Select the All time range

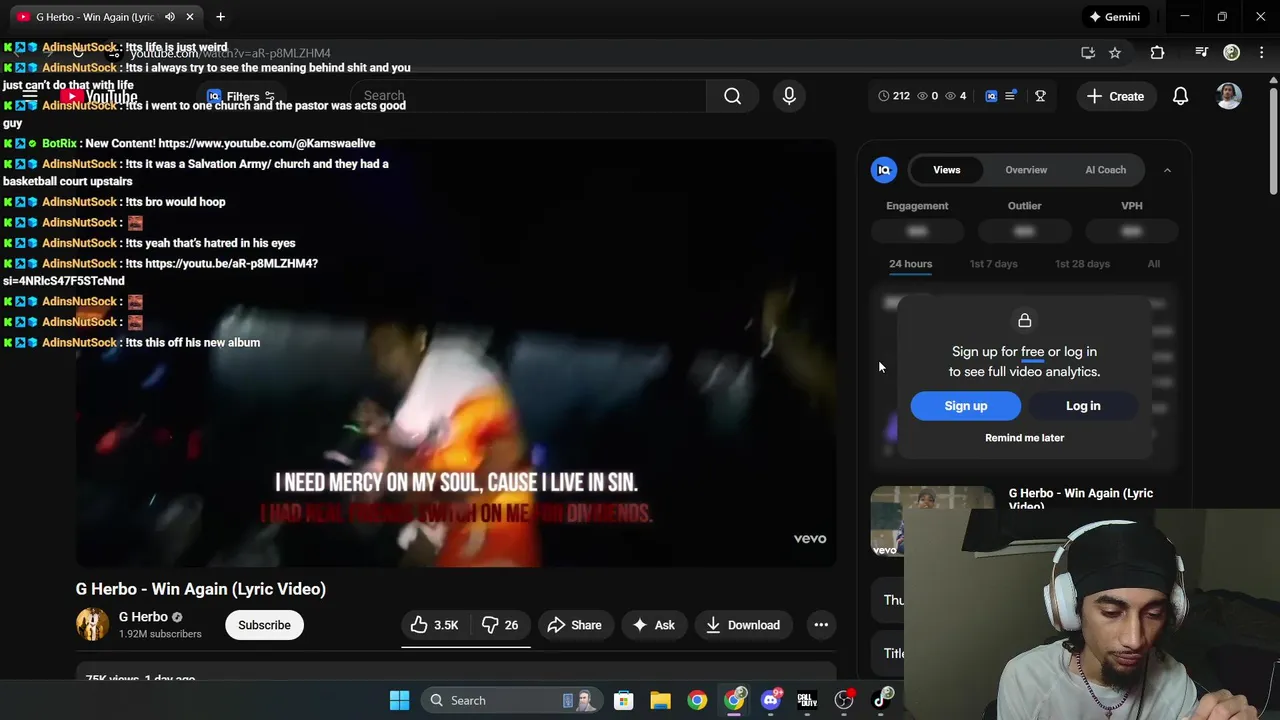pos(1154,264)
